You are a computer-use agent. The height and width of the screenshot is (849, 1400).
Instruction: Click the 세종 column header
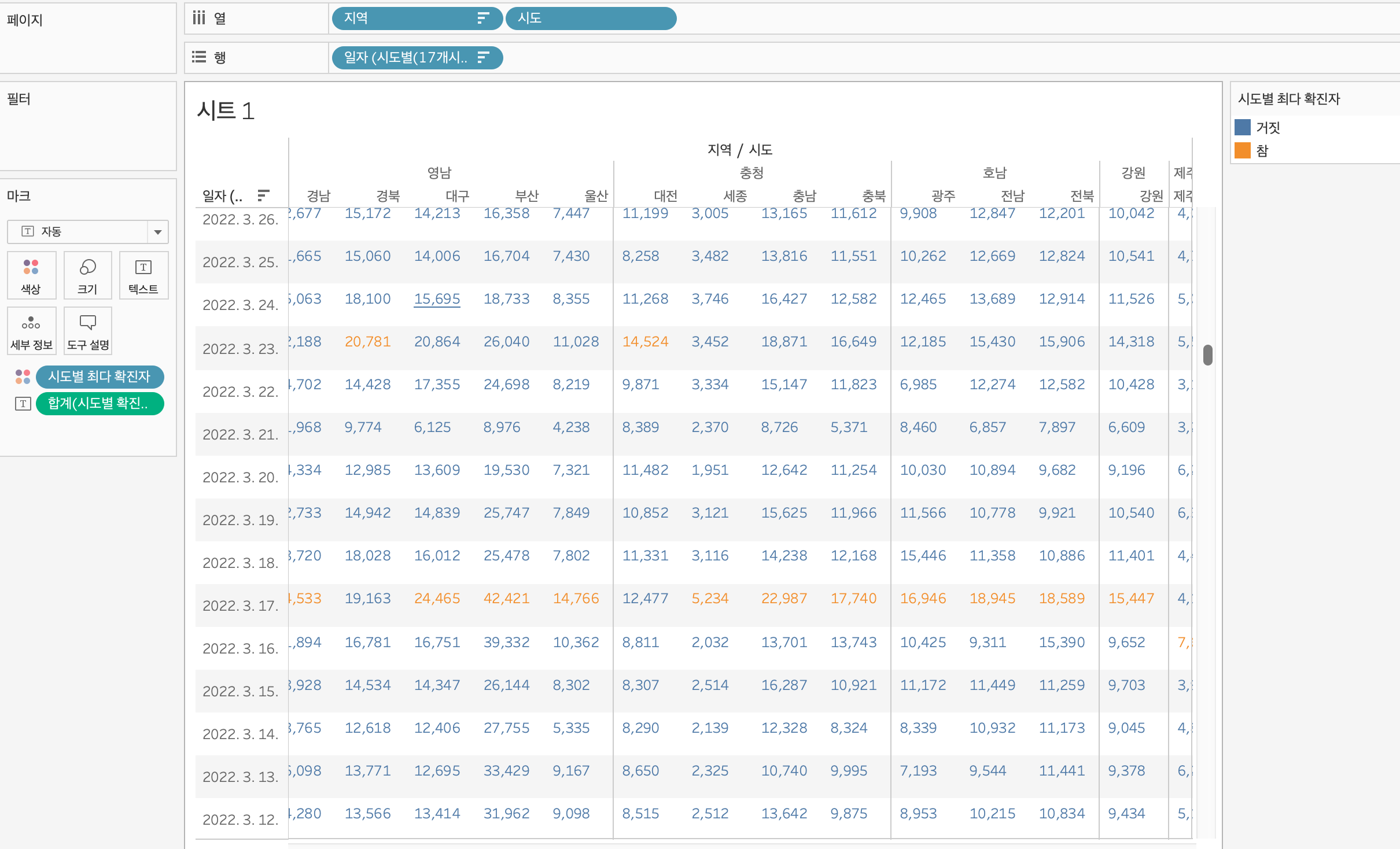(x=735, y=195)
